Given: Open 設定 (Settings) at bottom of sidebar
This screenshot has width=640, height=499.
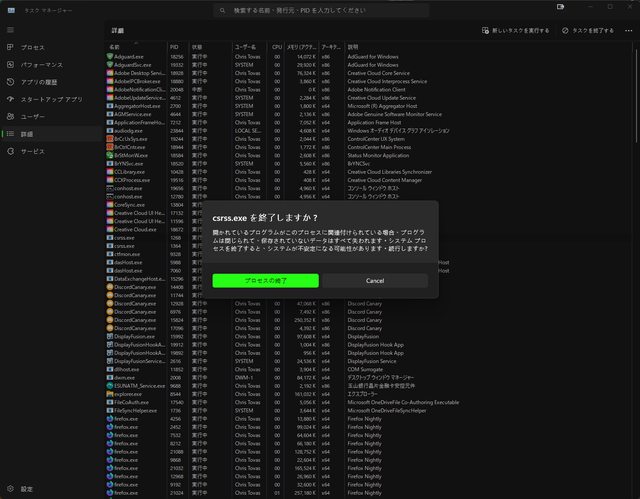Looking at the screenshot, I should 26,489.
